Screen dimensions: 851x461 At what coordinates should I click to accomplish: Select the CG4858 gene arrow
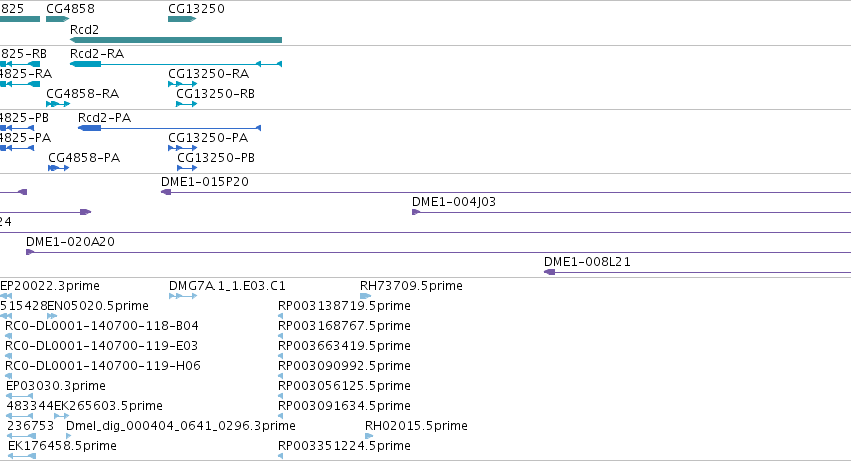click(x=57, y=19)
